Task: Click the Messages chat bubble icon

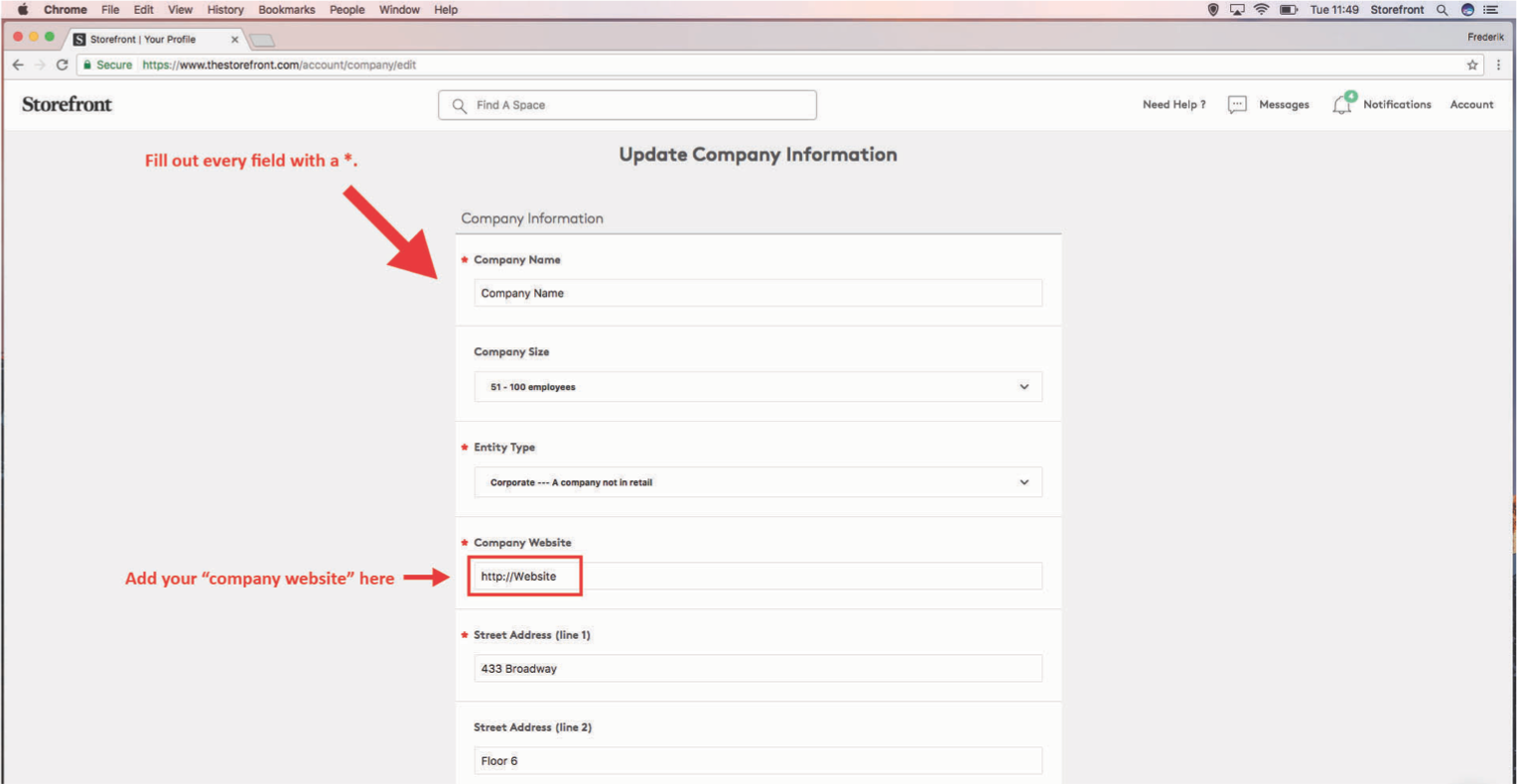Action: [x=1236, y=104]
